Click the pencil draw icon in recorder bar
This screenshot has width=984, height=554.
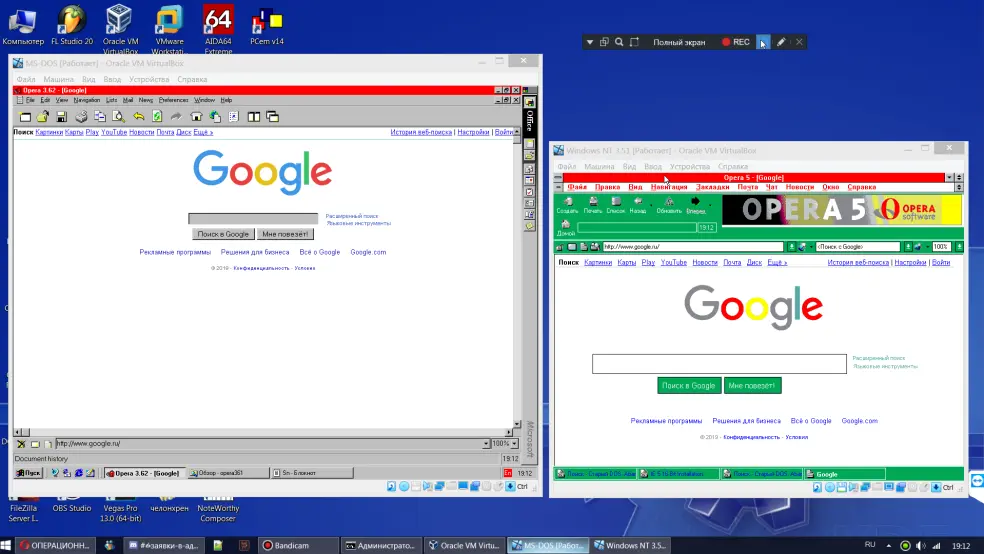click(781, 42)
